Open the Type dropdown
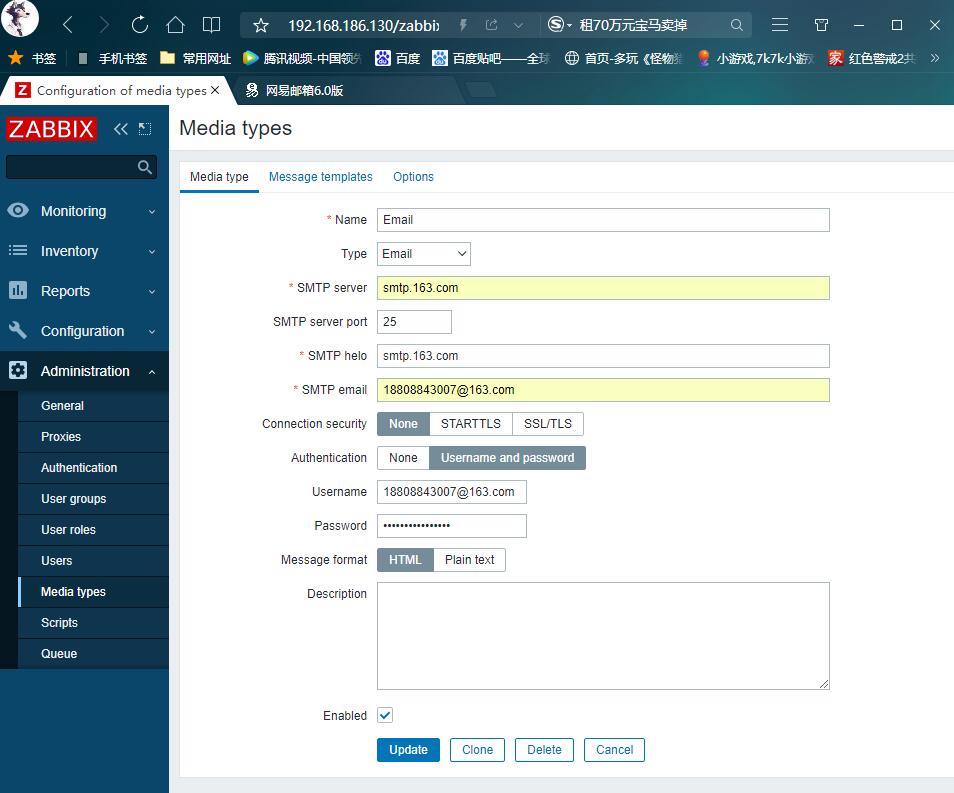The width and height of the screenshot is (954, 793). tap(423, 254)
